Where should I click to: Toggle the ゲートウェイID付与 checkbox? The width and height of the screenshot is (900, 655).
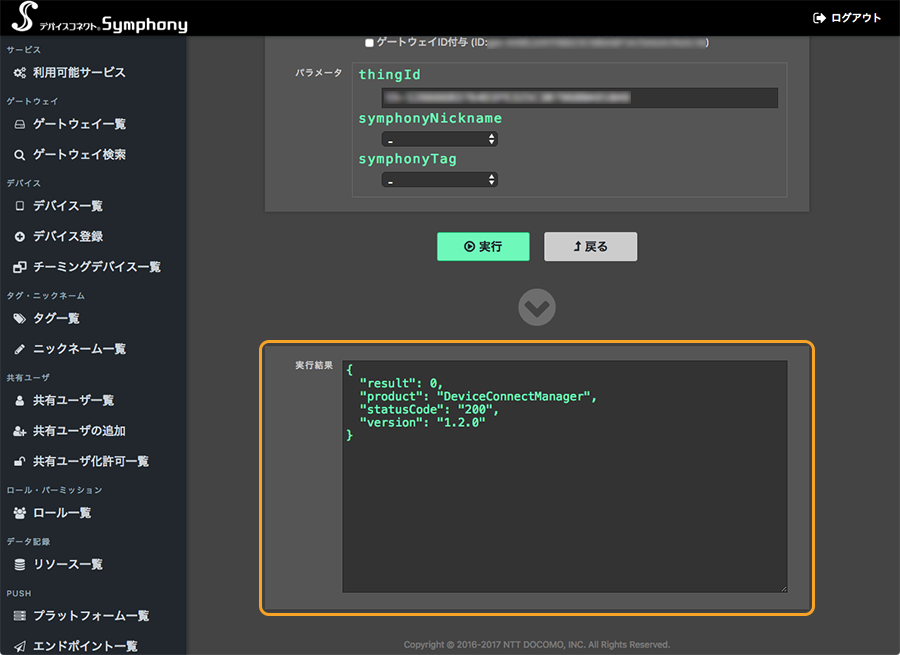point(369,42)
